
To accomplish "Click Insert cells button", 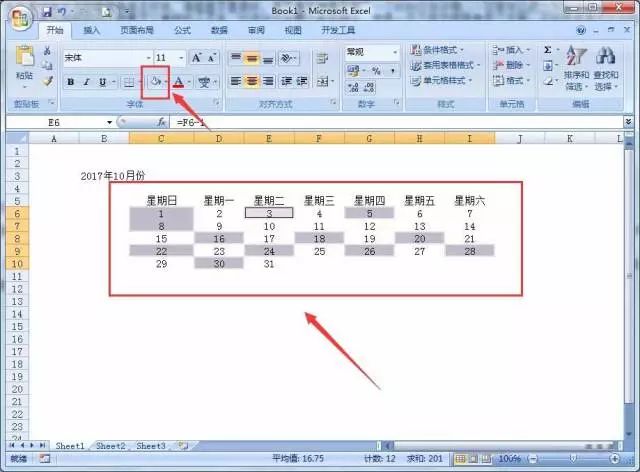I will point(511,50).
